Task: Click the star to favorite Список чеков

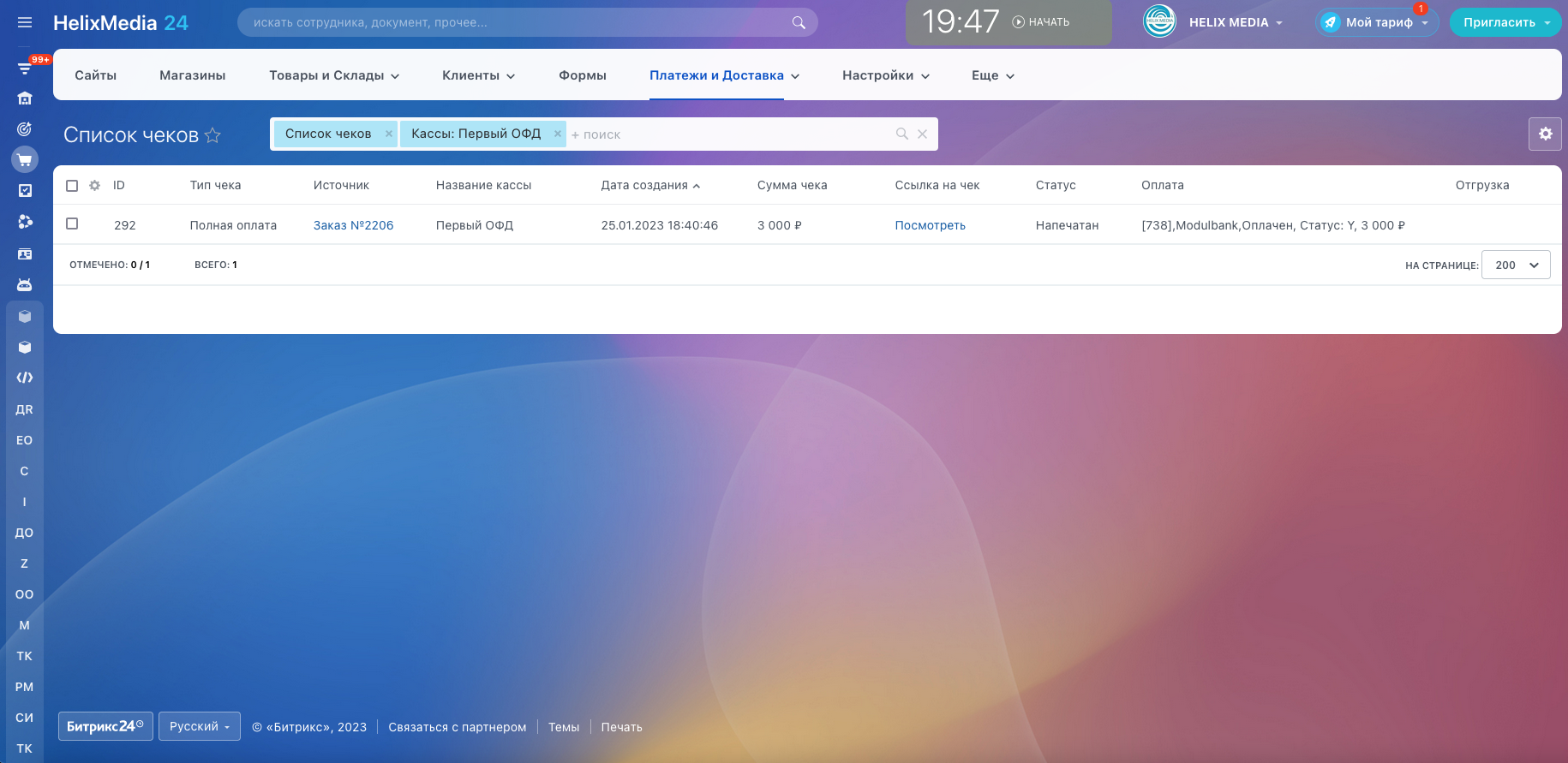Action: pos(212,135)
